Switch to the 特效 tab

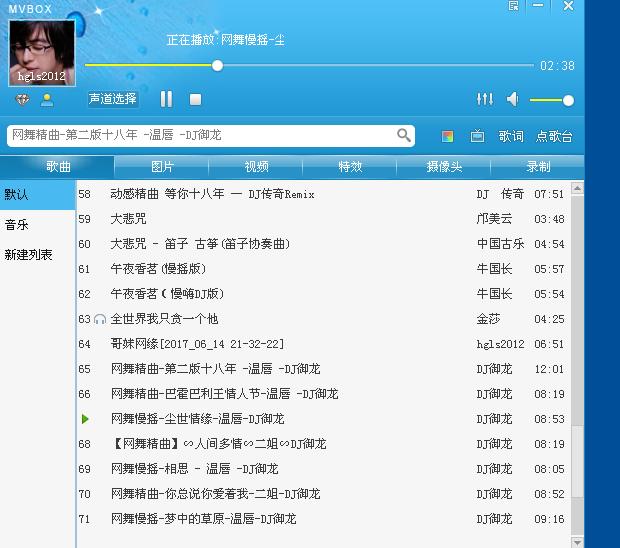pos(350,166)
